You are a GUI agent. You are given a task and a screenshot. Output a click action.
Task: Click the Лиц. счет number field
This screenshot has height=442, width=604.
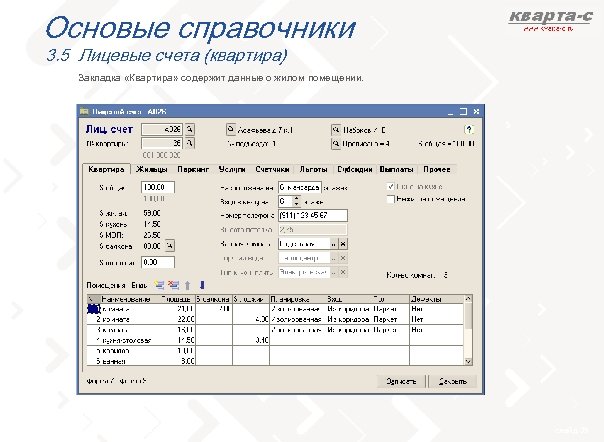[162, 129]
